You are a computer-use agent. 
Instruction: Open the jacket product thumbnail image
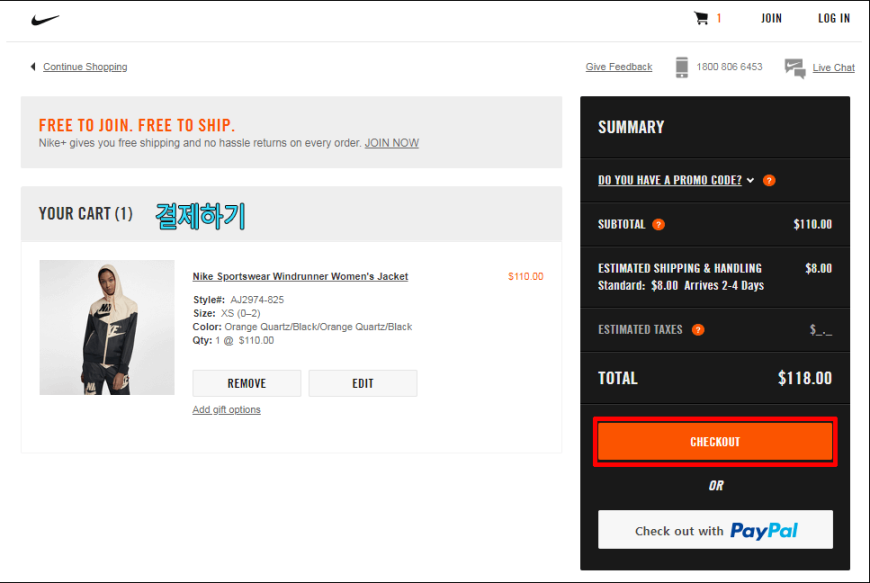[107, 327]
